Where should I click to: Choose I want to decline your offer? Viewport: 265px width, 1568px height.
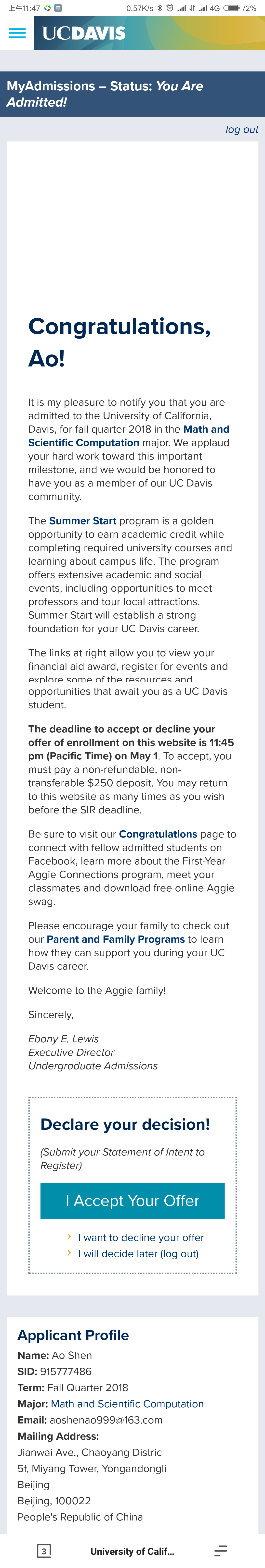click(141, 1238)
